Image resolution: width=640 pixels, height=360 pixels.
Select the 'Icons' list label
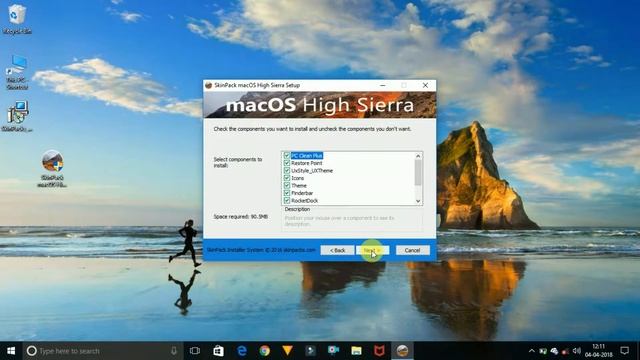298,178
